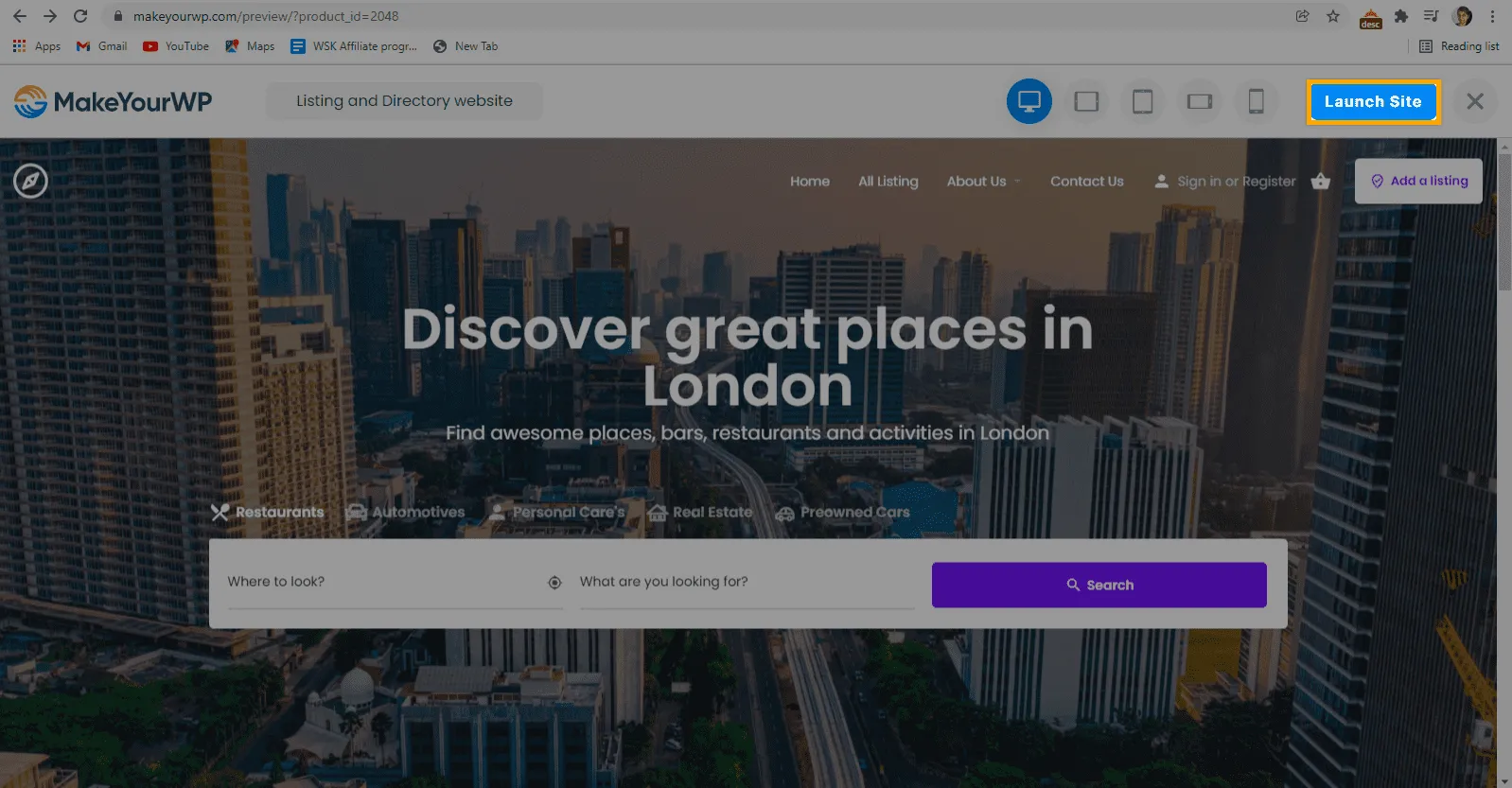The width and height of the screenshot is (1512, 788).
Task: Click the Where to look field
Action: 378,582
